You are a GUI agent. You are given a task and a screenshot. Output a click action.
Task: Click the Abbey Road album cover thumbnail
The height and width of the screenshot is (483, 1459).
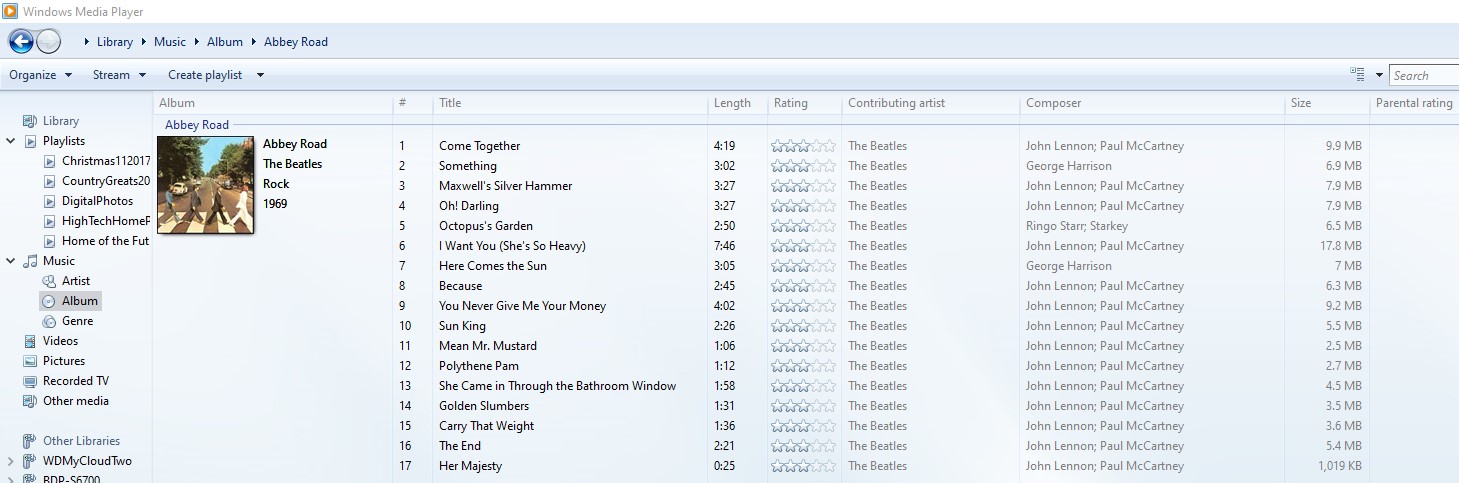click(x=206, y=184)
